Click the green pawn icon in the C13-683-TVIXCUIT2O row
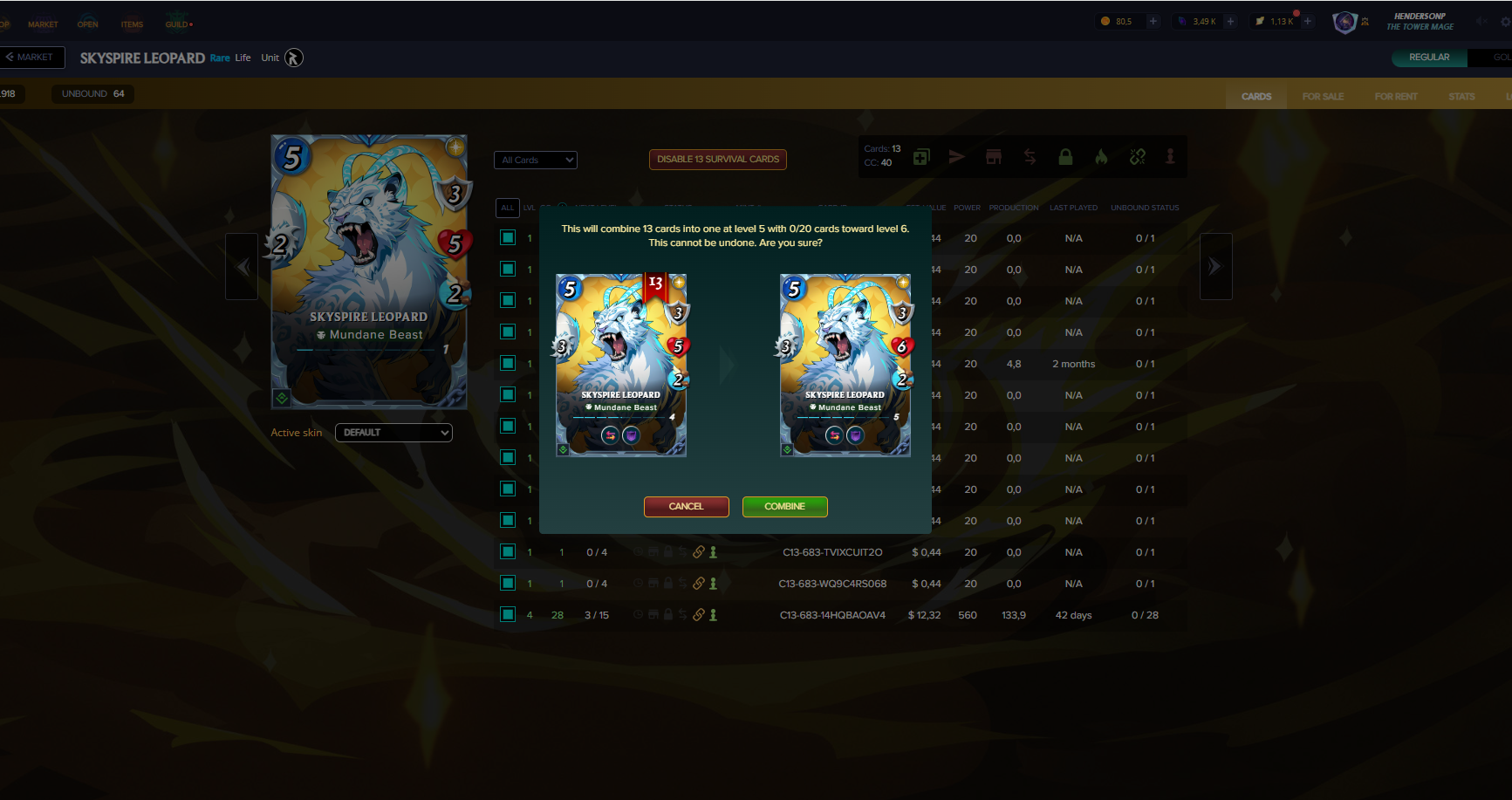The width and height of the screenshot is (1512, 800). pos(714,552)
